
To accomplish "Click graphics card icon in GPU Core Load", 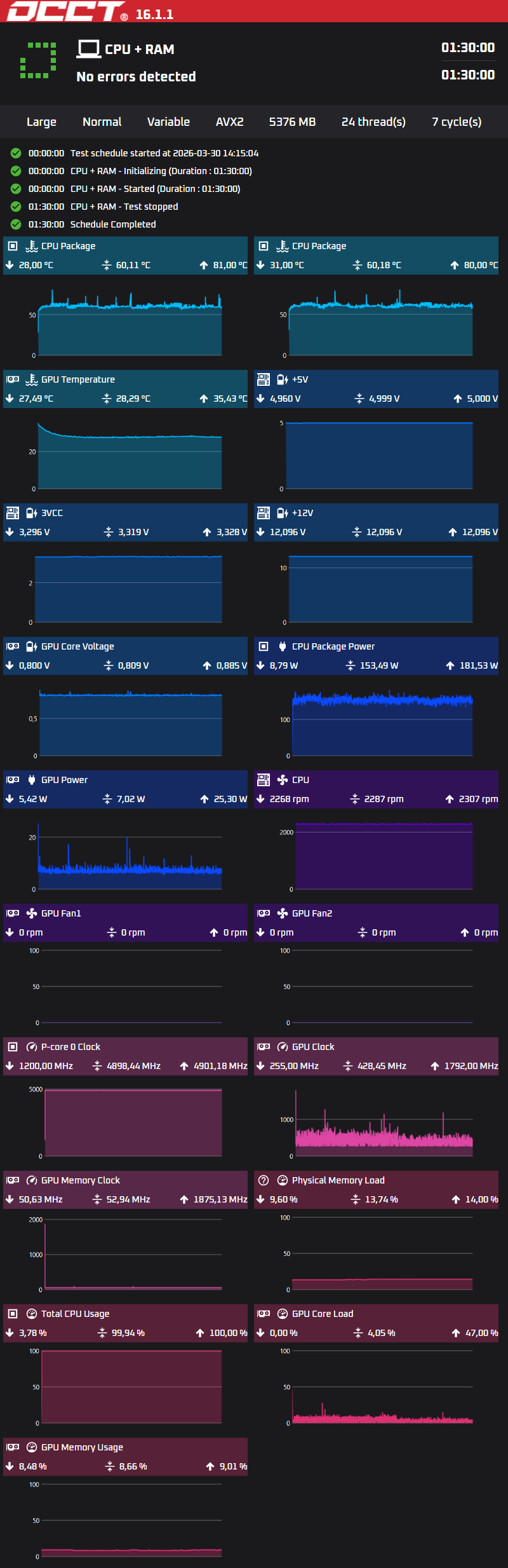I will coord(264,1314).
